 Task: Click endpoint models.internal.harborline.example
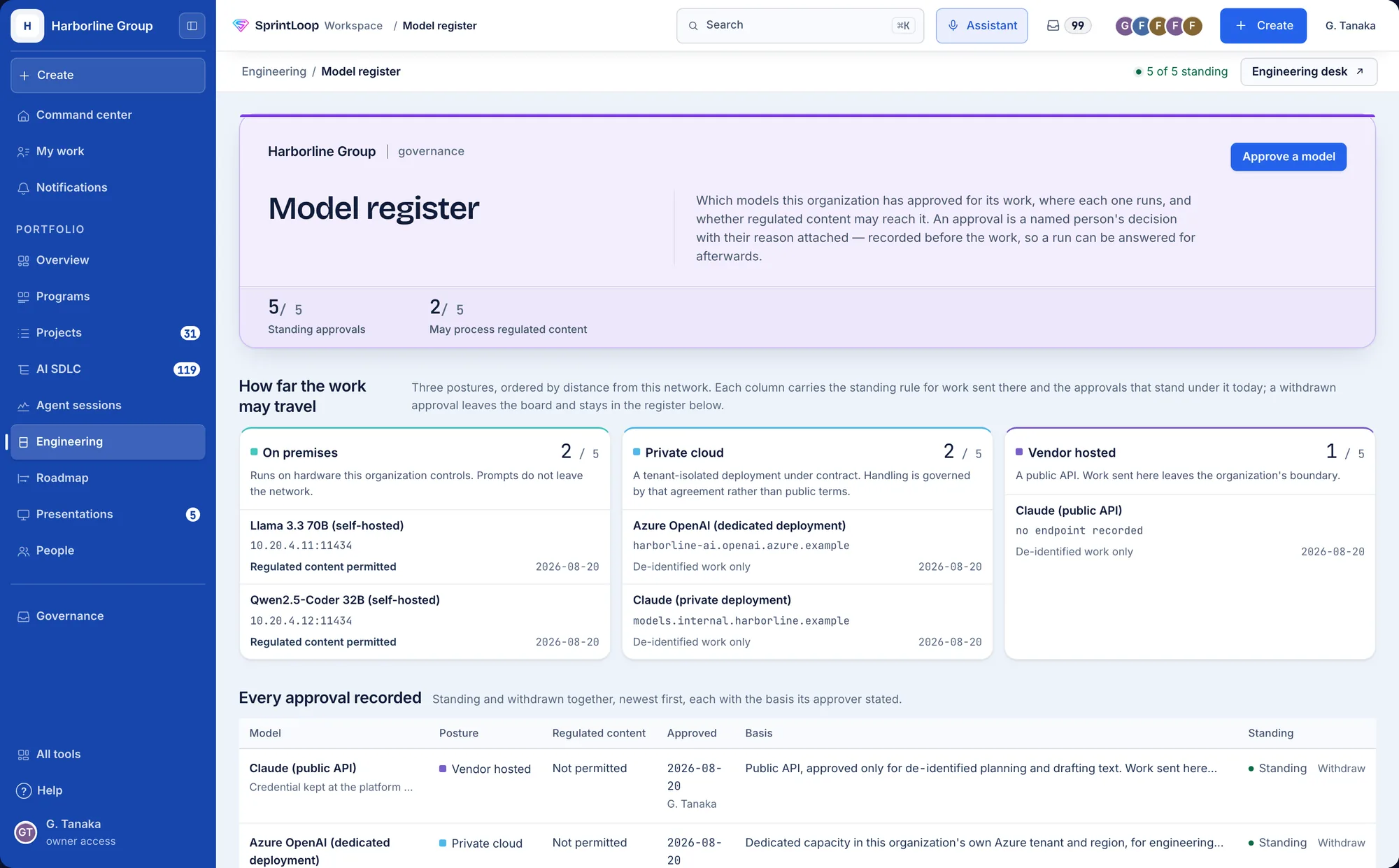click(x=741, y=621)
